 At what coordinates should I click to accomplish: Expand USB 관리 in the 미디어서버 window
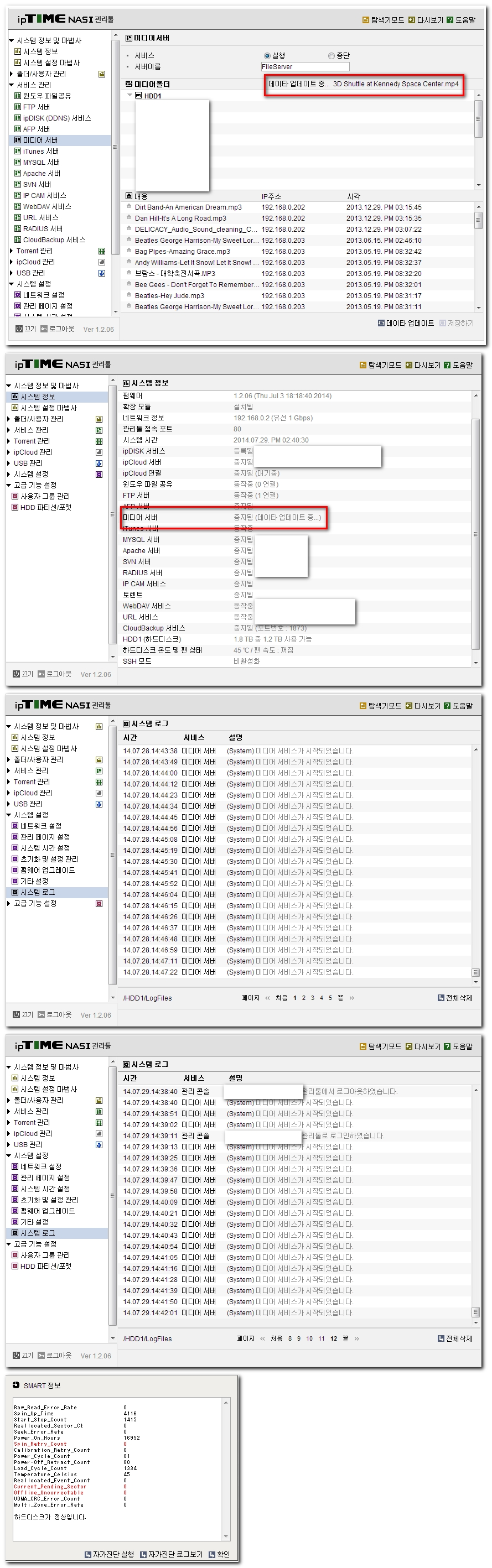12,273
